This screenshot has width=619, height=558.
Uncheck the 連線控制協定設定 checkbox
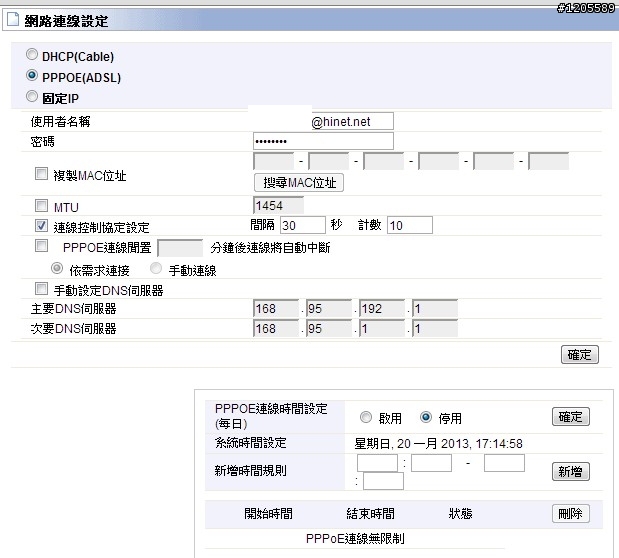point(41,225)
